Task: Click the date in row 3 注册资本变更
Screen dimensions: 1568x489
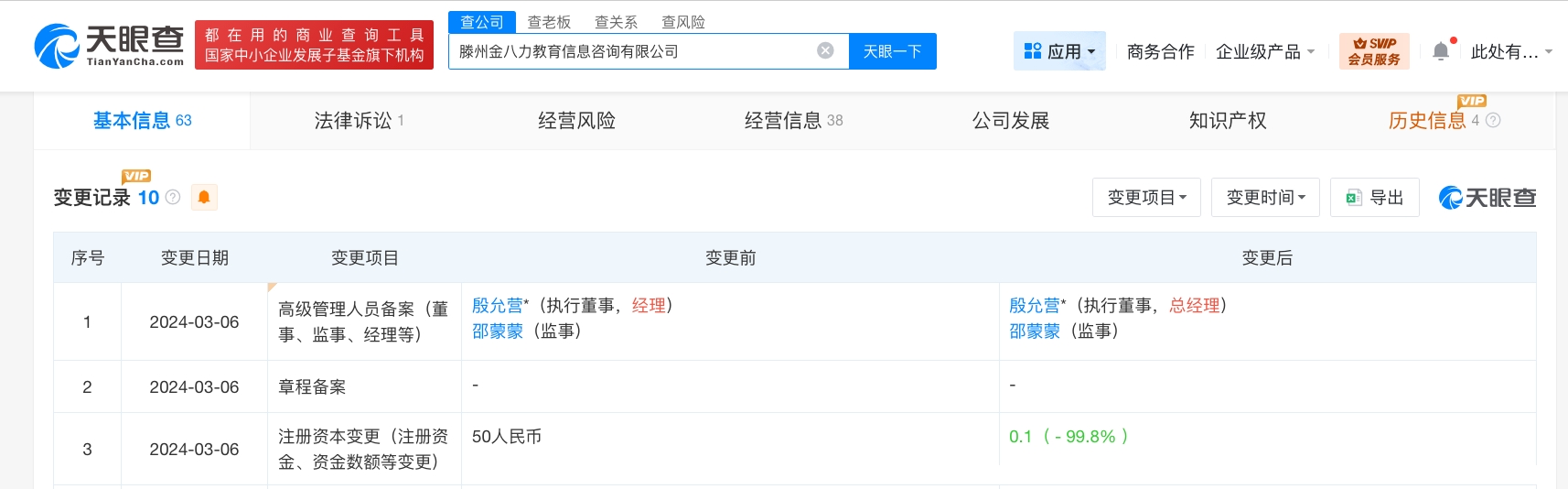Action: 194,449
